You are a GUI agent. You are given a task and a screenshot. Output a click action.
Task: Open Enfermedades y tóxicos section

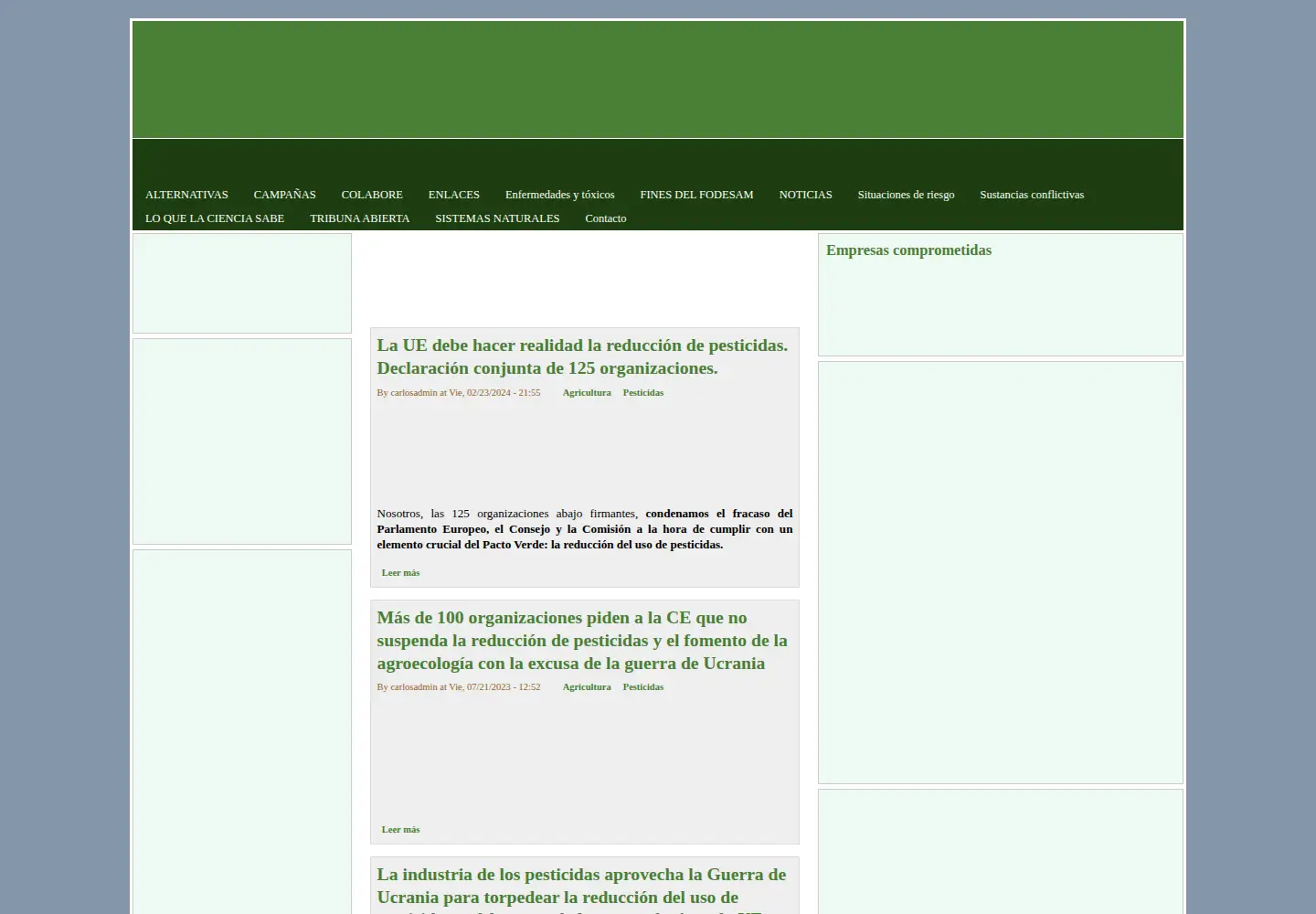tap(560, 195)
